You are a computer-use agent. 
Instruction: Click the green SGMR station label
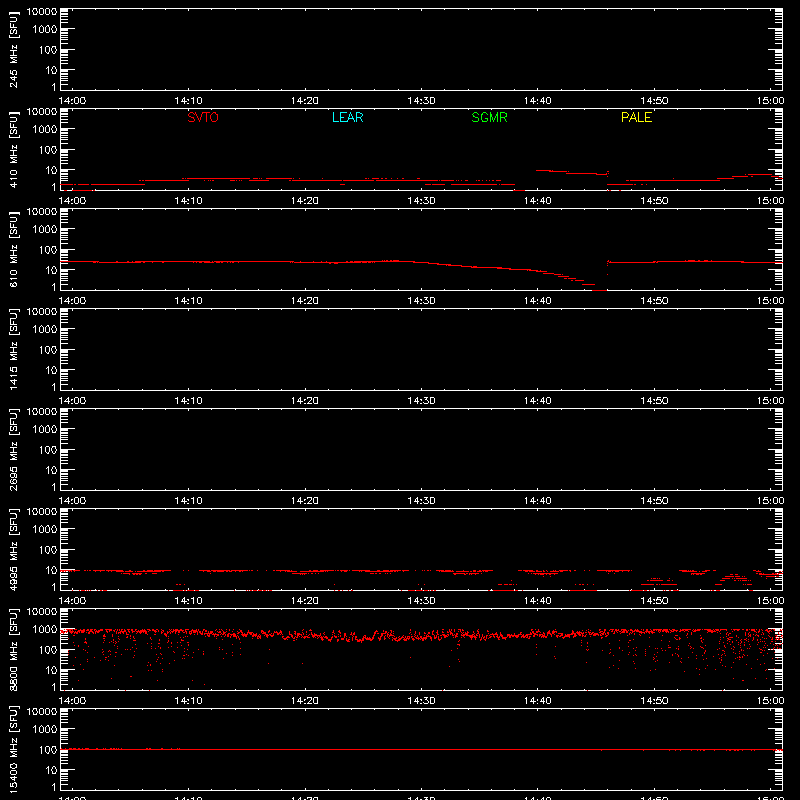489,117
